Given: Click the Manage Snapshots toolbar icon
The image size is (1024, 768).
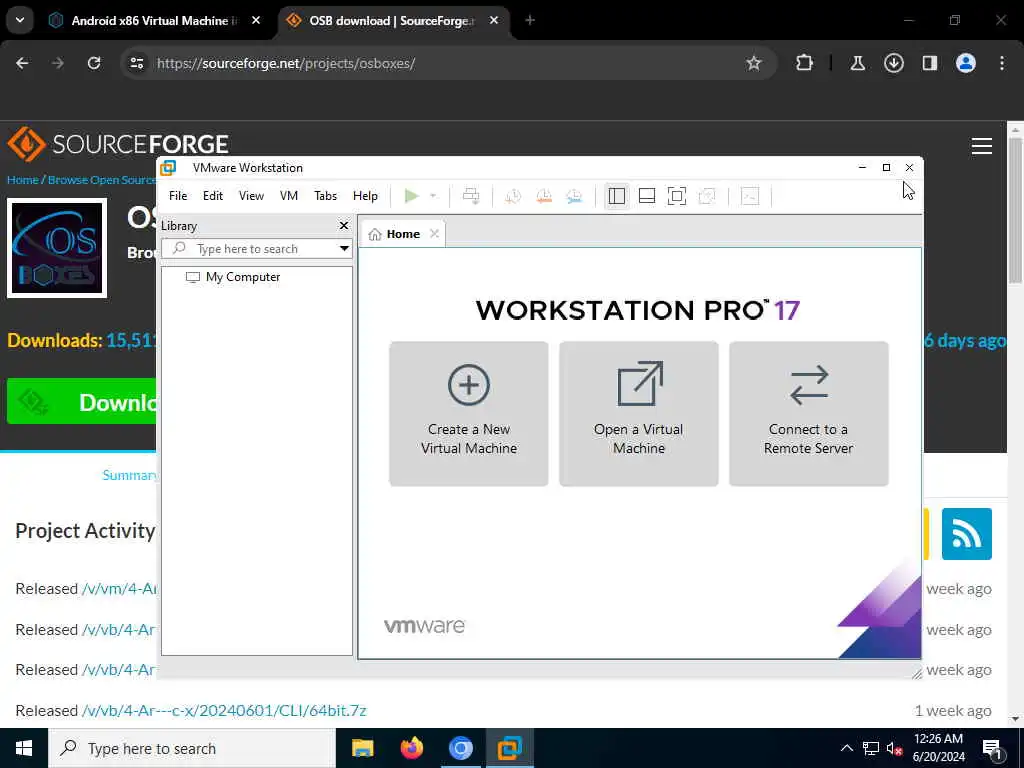Looking at the screenshot, I should tap(574, 196).
